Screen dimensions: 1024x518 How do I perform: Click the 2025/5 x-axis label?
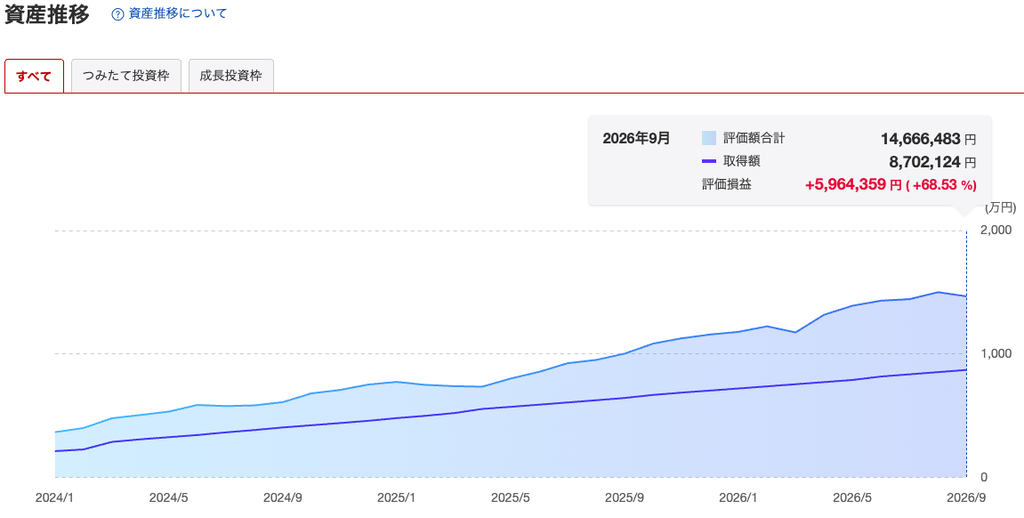point(511,498)
